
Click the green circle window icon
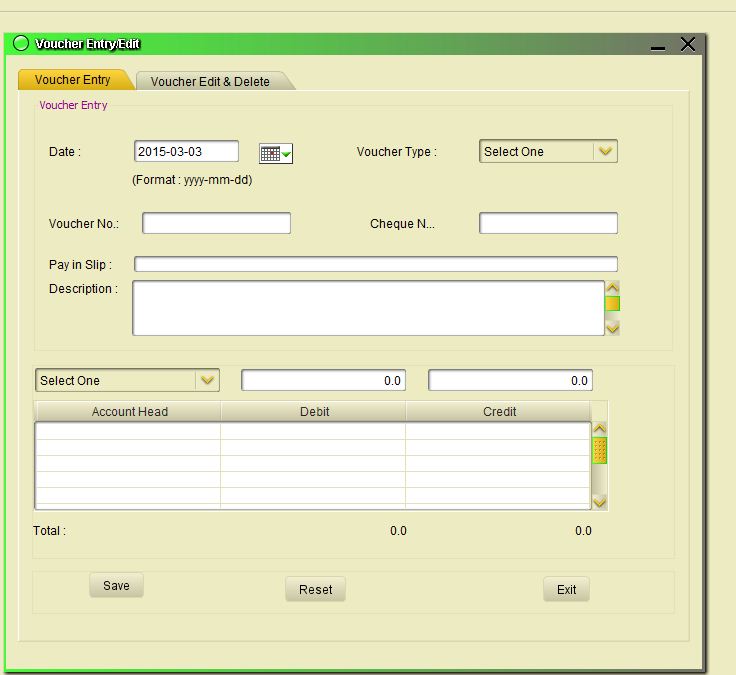point(21,44)
